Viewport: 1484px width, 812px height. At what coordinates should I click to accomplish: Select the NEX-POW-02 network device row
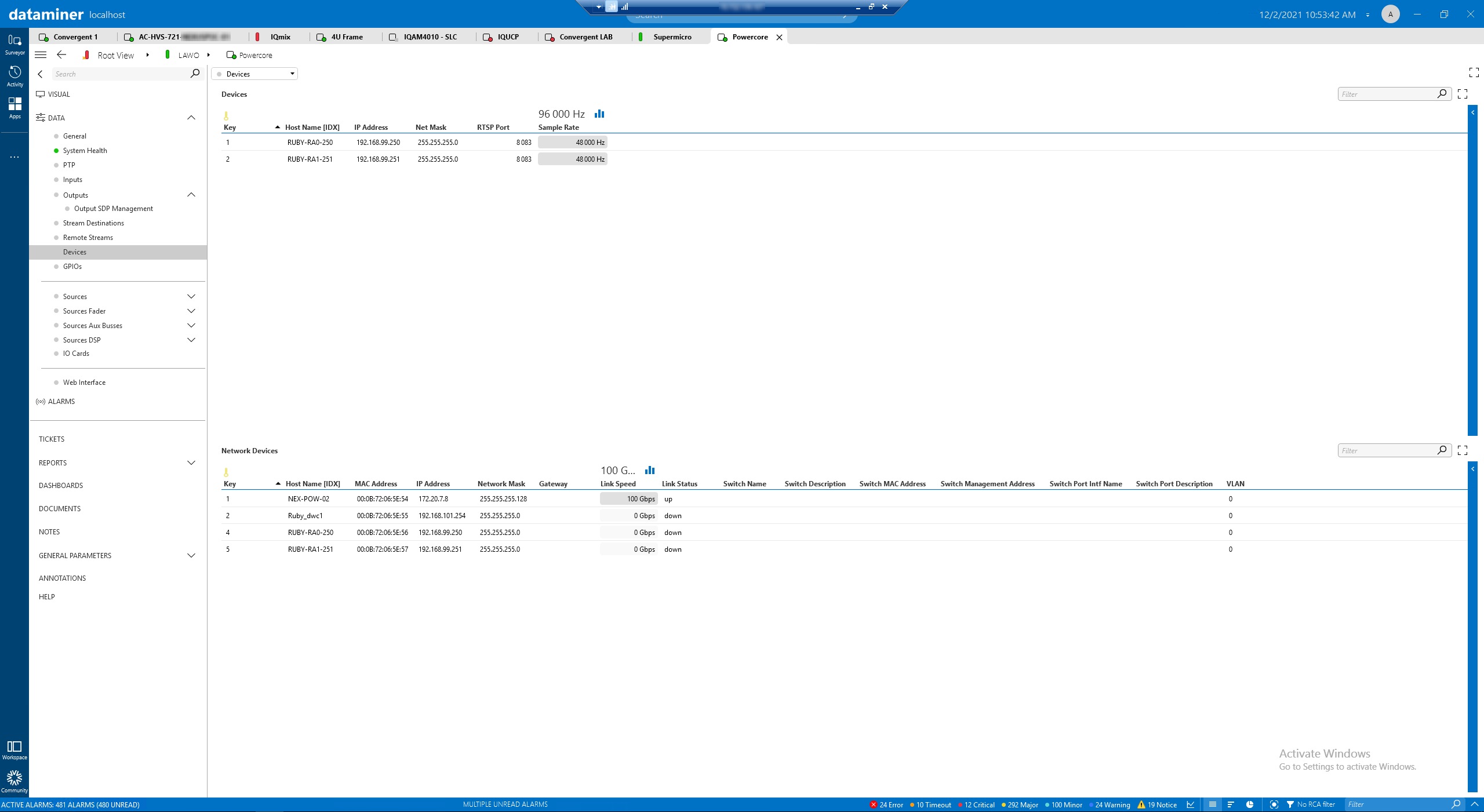843,498
